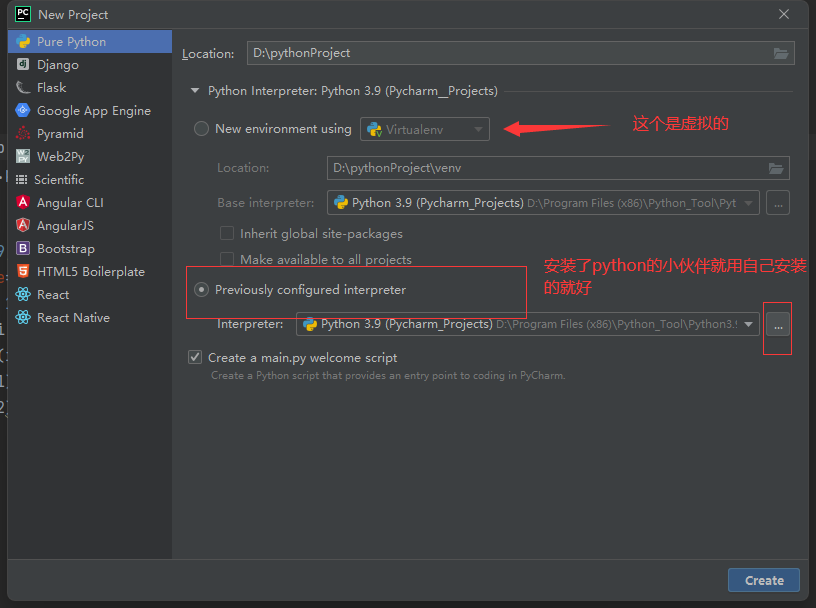Click the Flask horn icon
This screenshot has height=608, width=816.
(23, 87)
